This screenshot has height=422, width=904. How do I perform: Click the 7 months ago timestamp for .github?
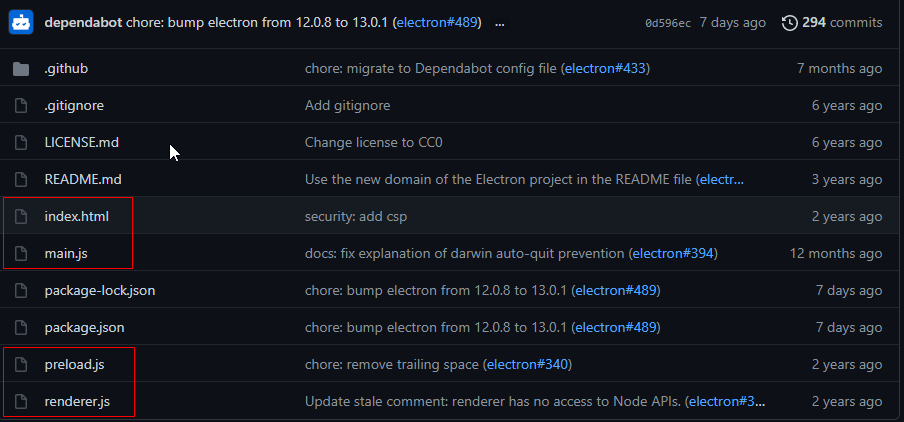coord(839,69)
